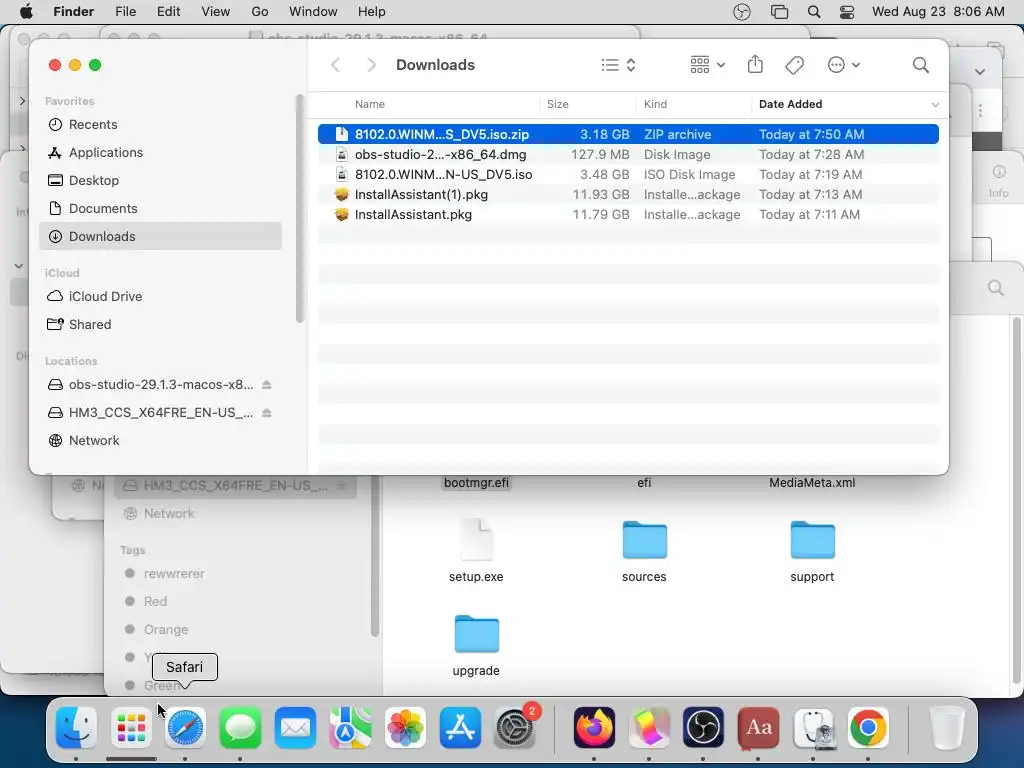The width and height of the screenshot is (1024, 768).
Task: Click the iso.zip file icon
Action: click(x=342, y=135)
